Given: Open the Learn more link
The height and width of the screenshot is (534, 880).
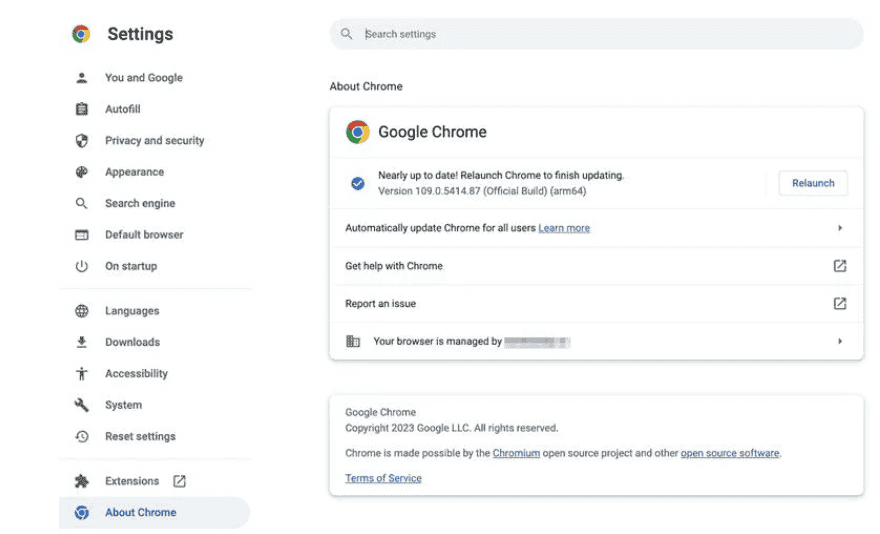Looking at the screenshot, I should tap(564, 228).
